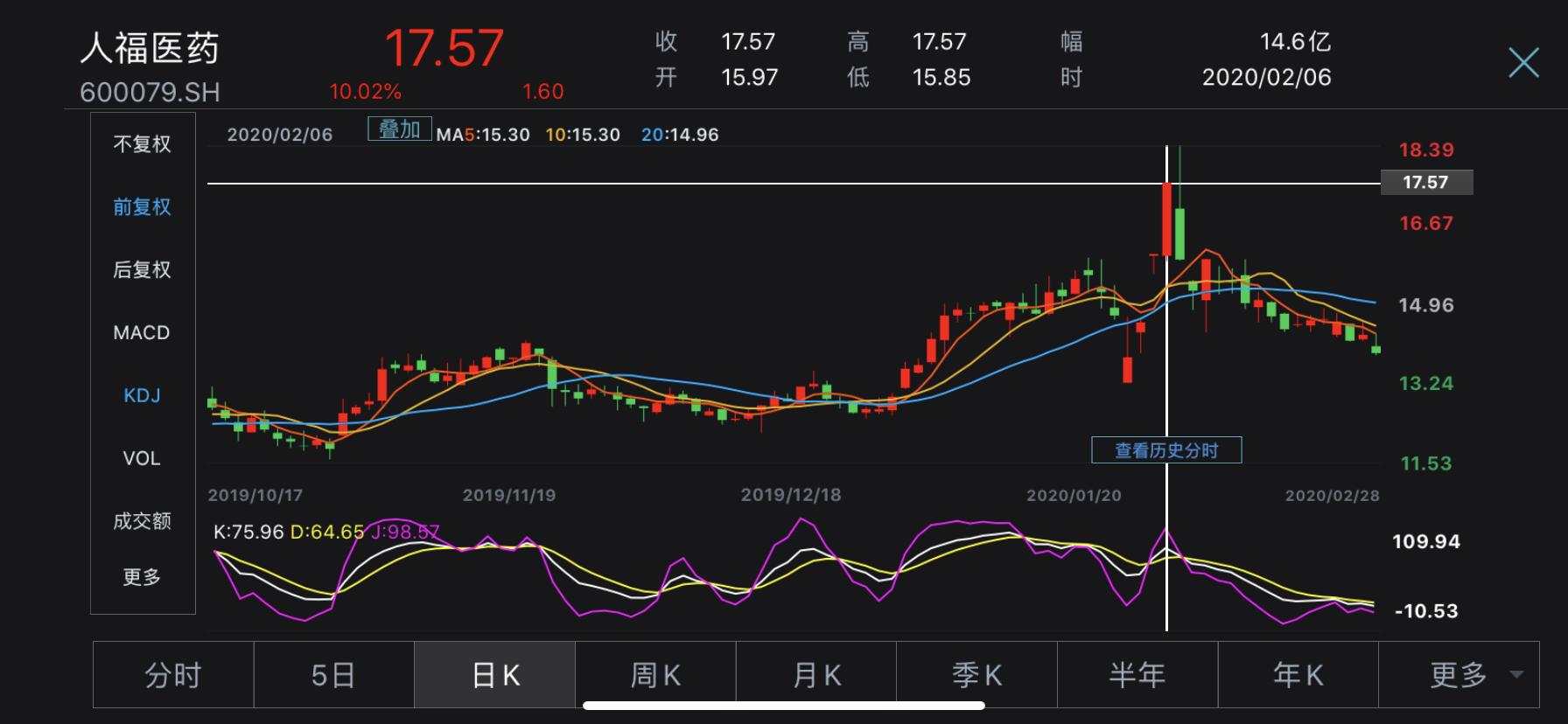Click the bottom home indicator bar
The width and height of the screenshot is (1568, 724).
click(784, 705)
